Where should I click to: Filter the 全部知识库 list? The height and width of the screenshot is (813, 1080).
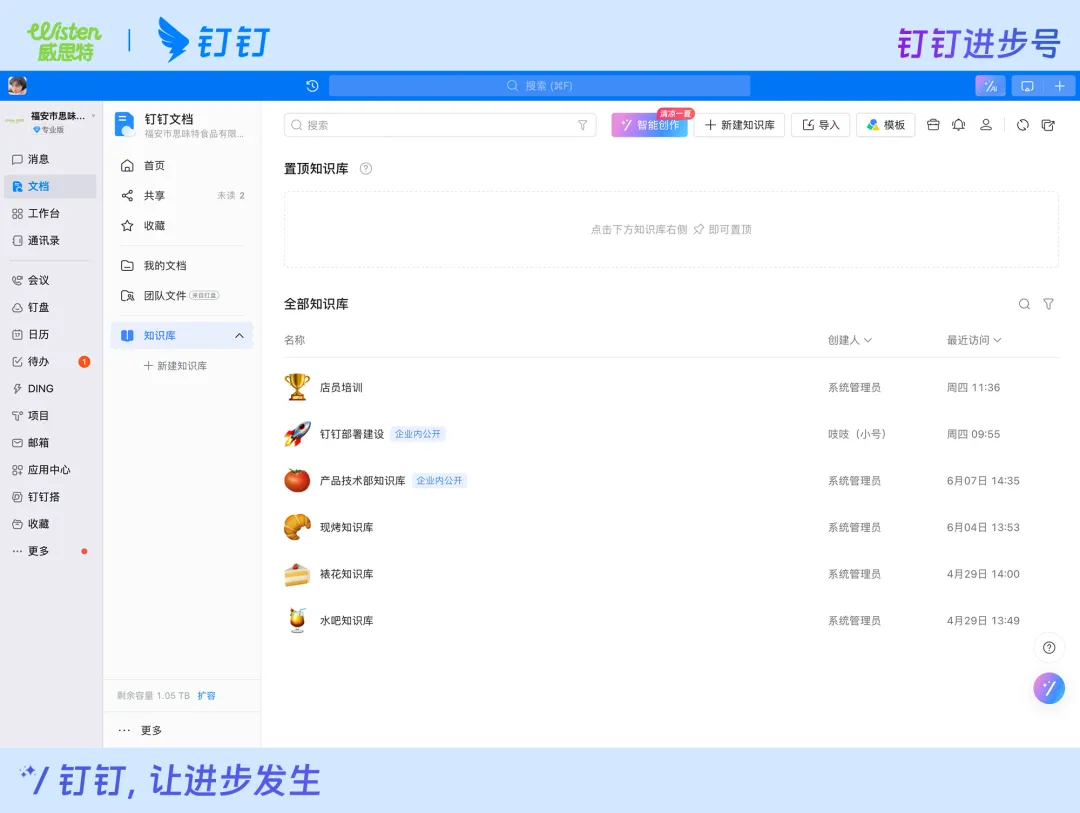(1048, 304)
